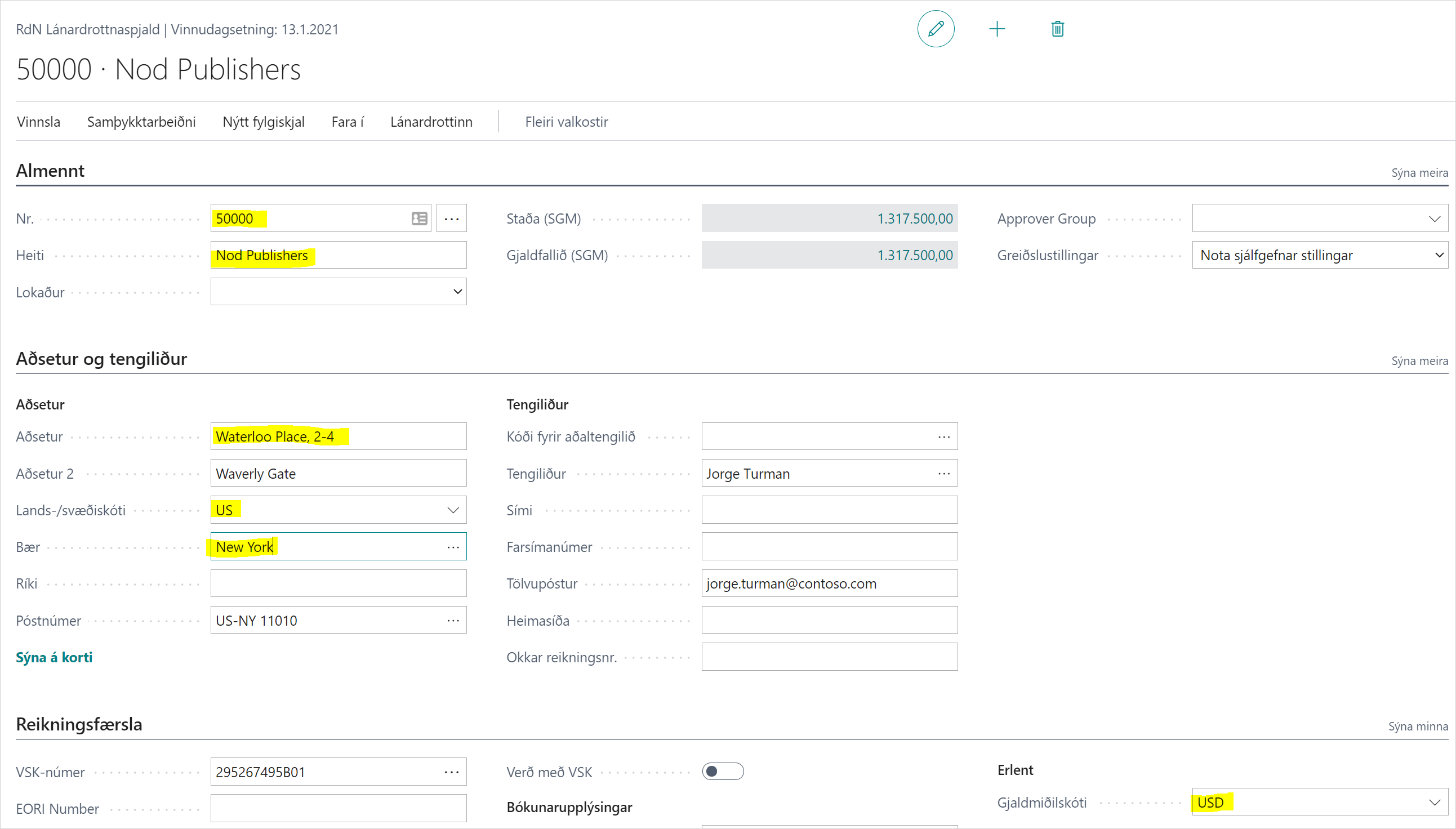1456x829 pixels.
Task: Click Sýna meira in Aðsetur og tengiliður
Action: 1419,360
